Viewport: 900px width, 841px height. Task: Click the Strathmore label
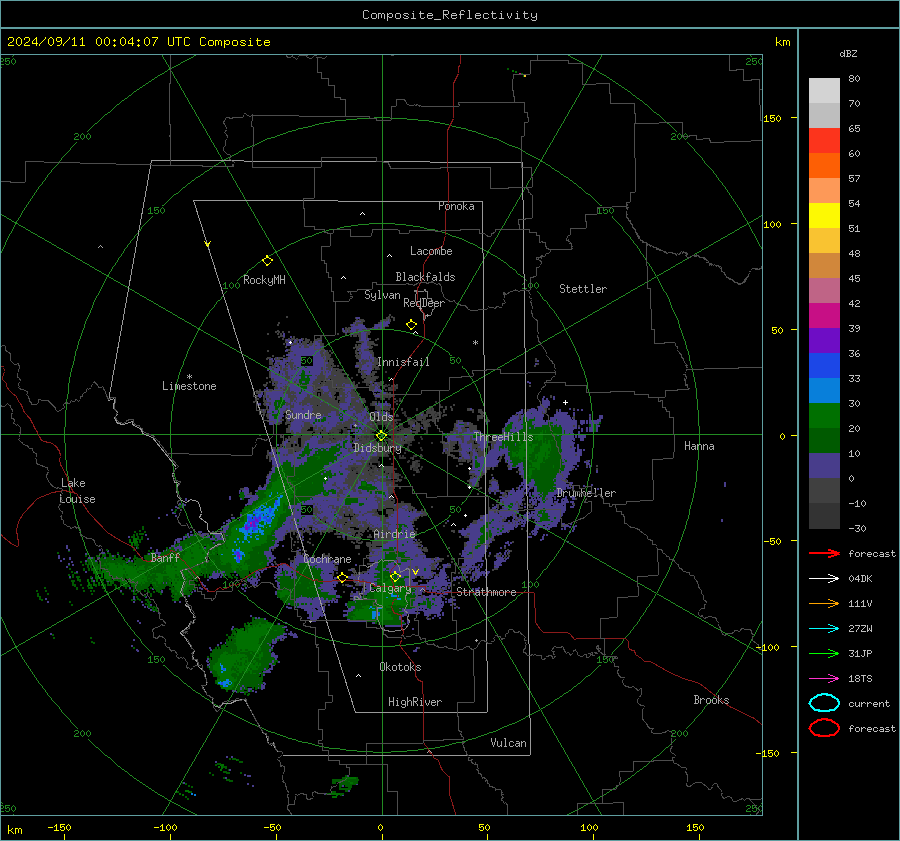(x=486, y=592)
